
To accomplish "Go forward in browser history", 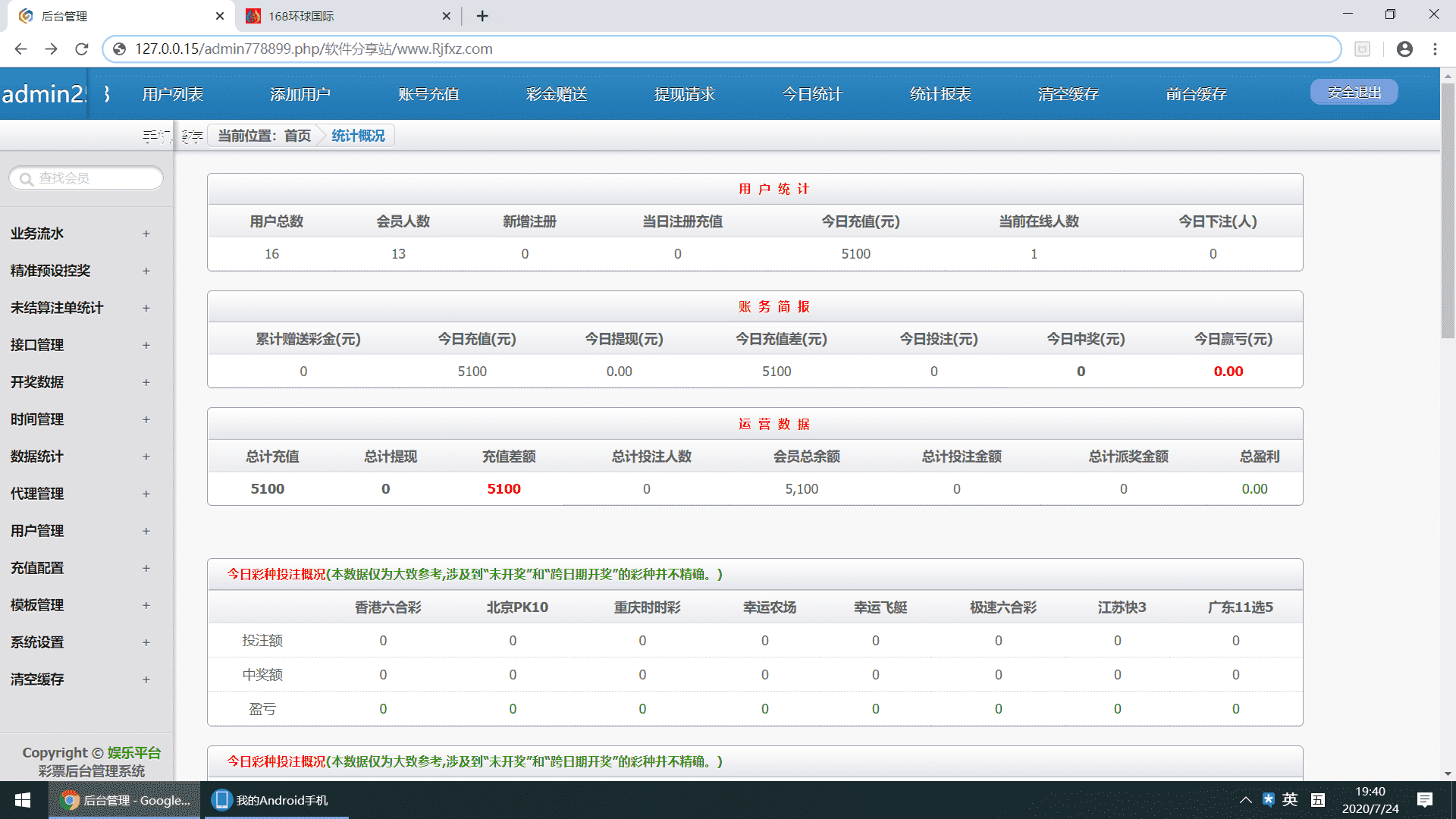I will pos(51,49).
